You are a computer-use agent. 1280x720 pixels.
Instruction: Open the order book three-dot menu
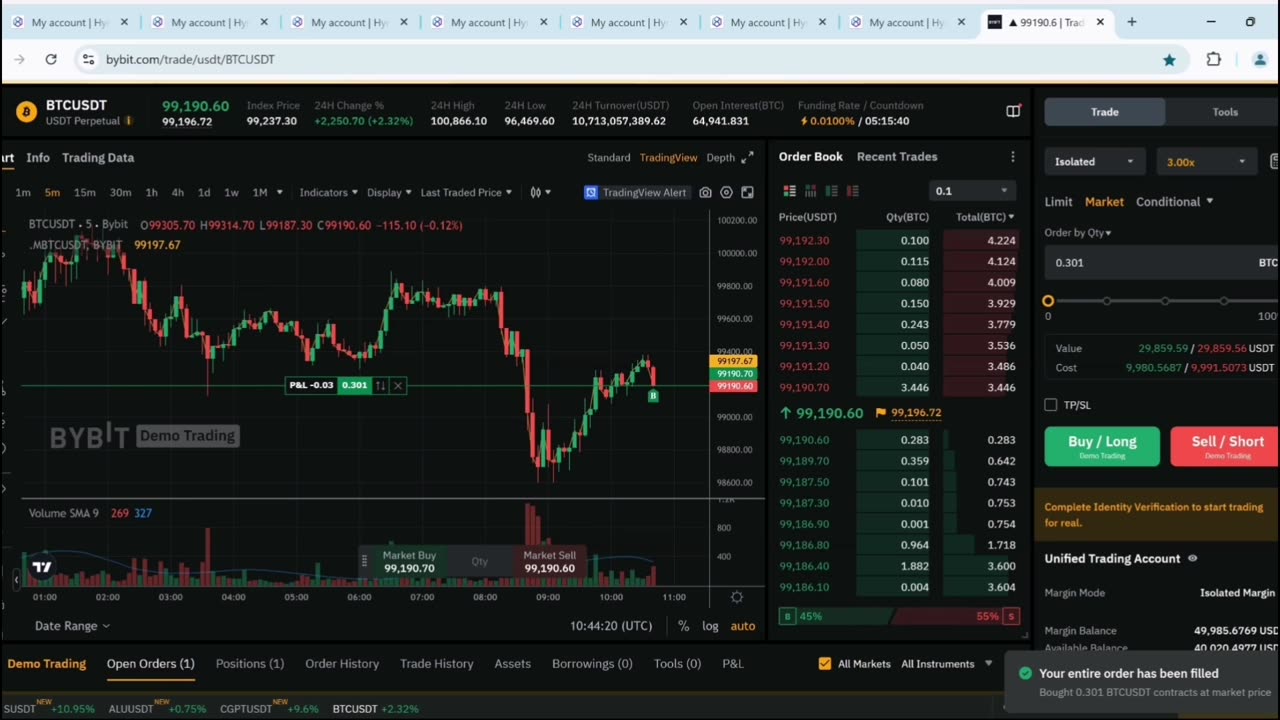pyautogui.click(x=1013, y=157)
